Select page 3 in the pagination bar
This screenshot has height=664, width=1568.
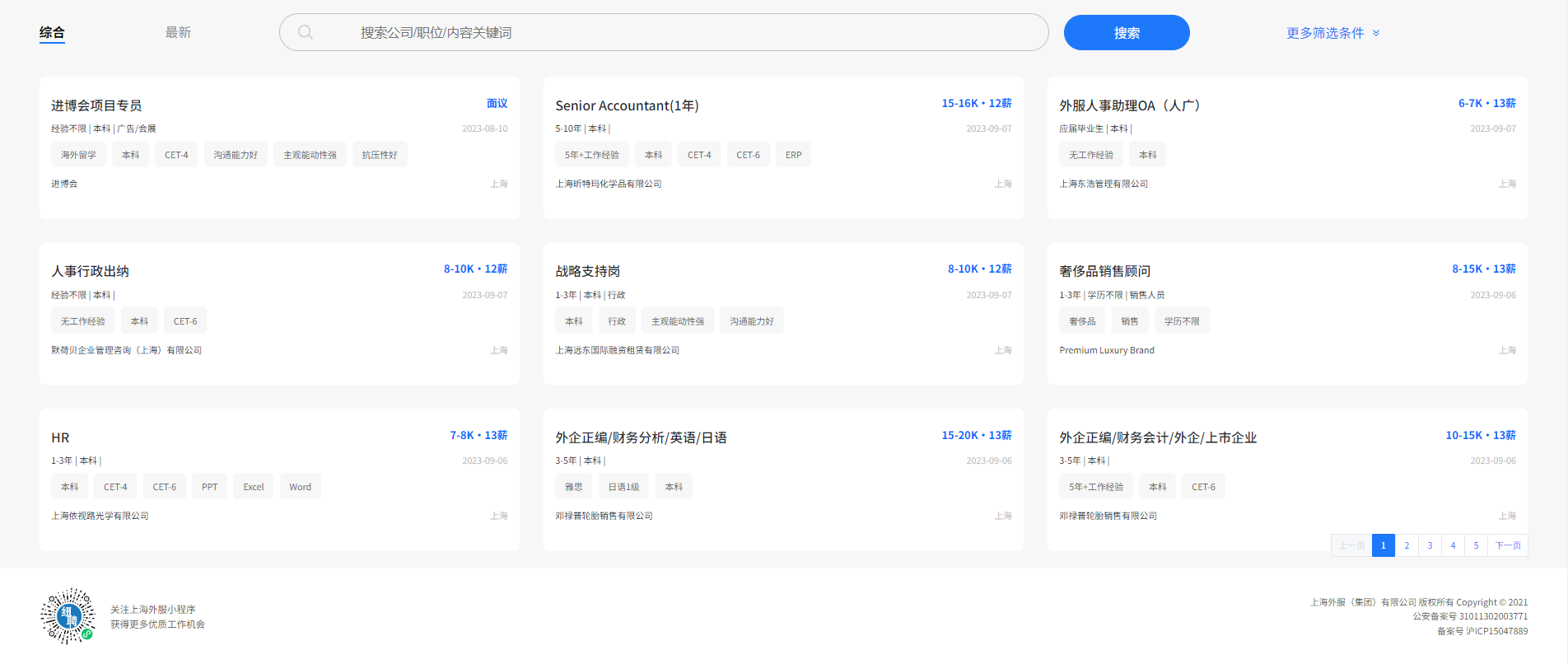(x=1430, y=545)
